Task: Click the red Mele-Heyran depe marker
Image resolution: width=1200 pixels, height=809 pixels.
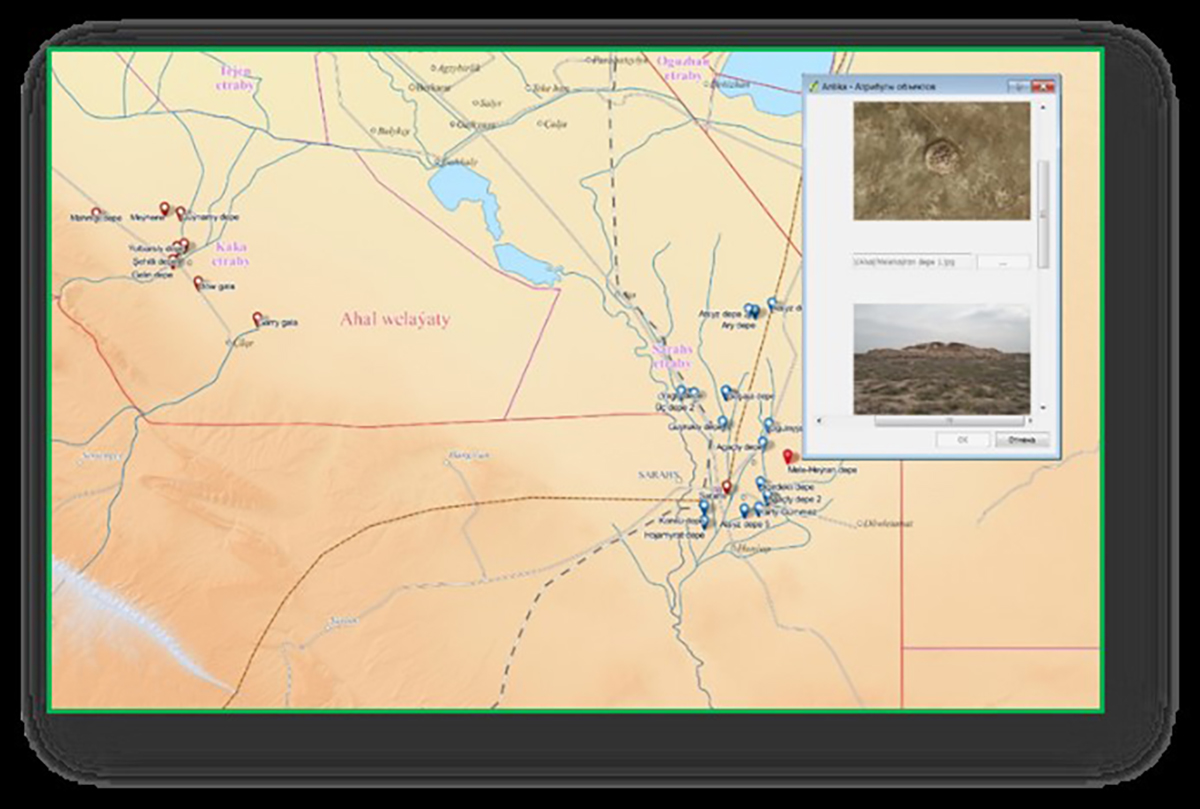Action: click(787, 456)
